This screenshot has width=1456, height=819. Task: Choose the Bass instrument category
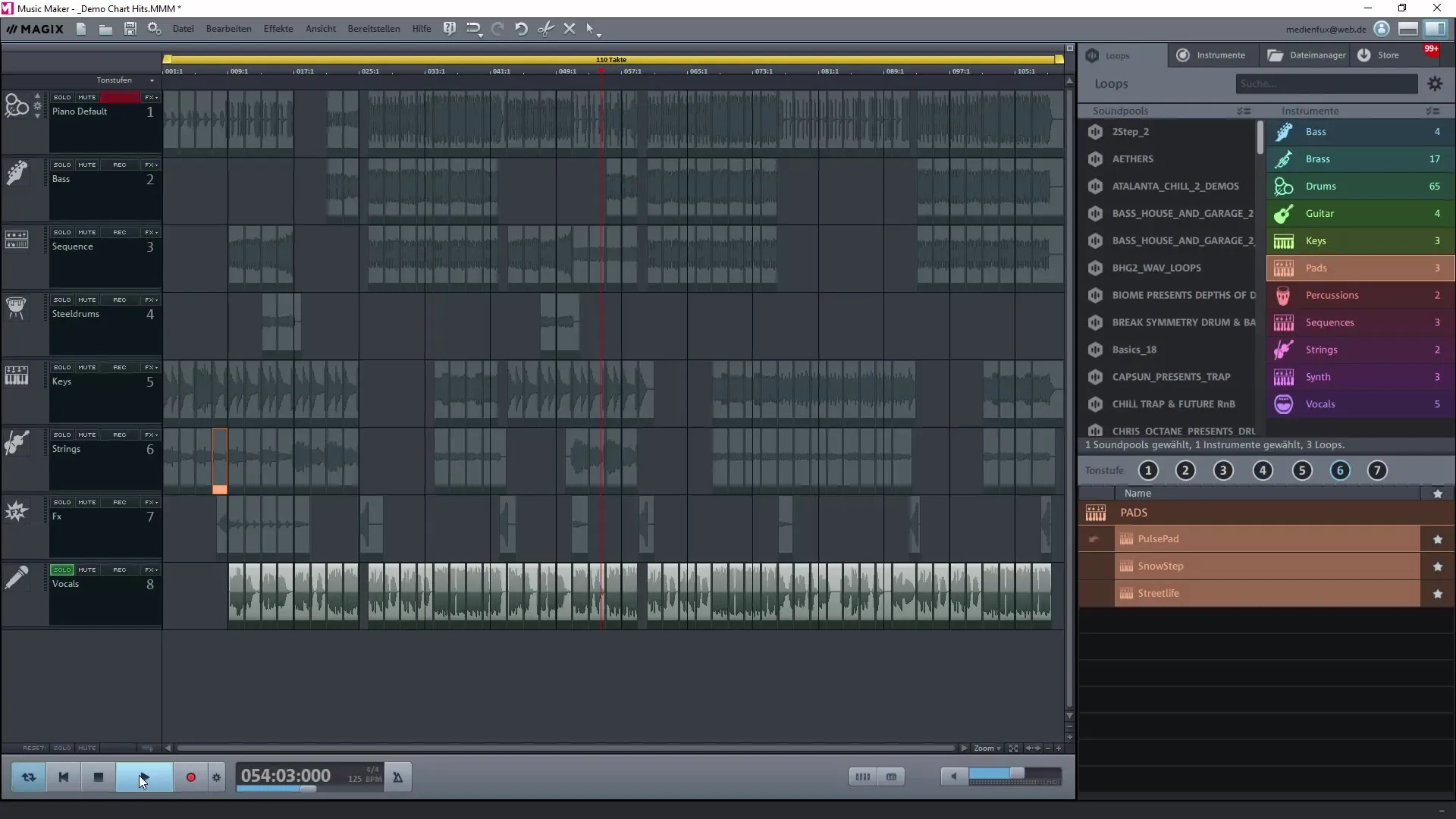pos(1360,132)
